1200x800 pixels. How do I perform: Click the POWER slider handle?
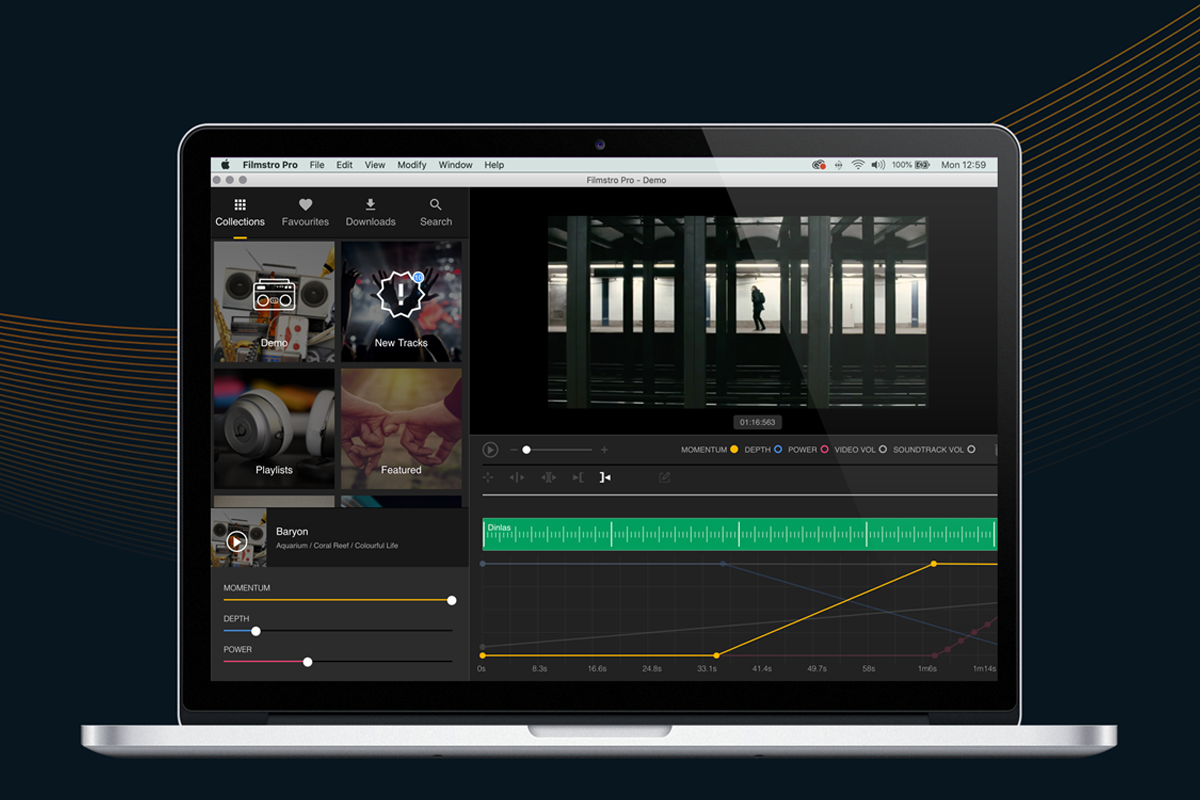pyautogui.click(x=307, y=661)
